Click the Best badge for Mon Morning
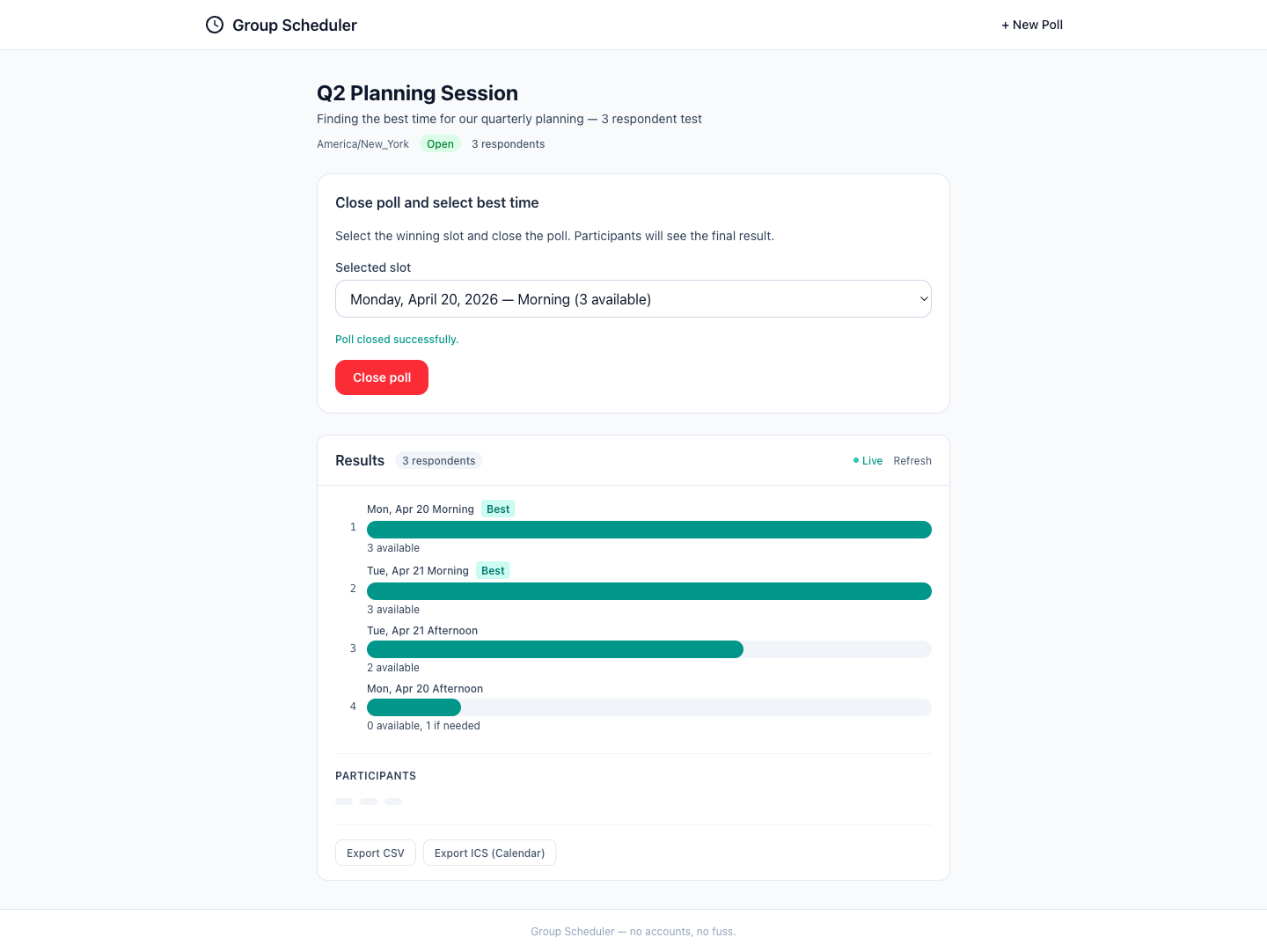1267x952 pixels. tap(498, 509)
